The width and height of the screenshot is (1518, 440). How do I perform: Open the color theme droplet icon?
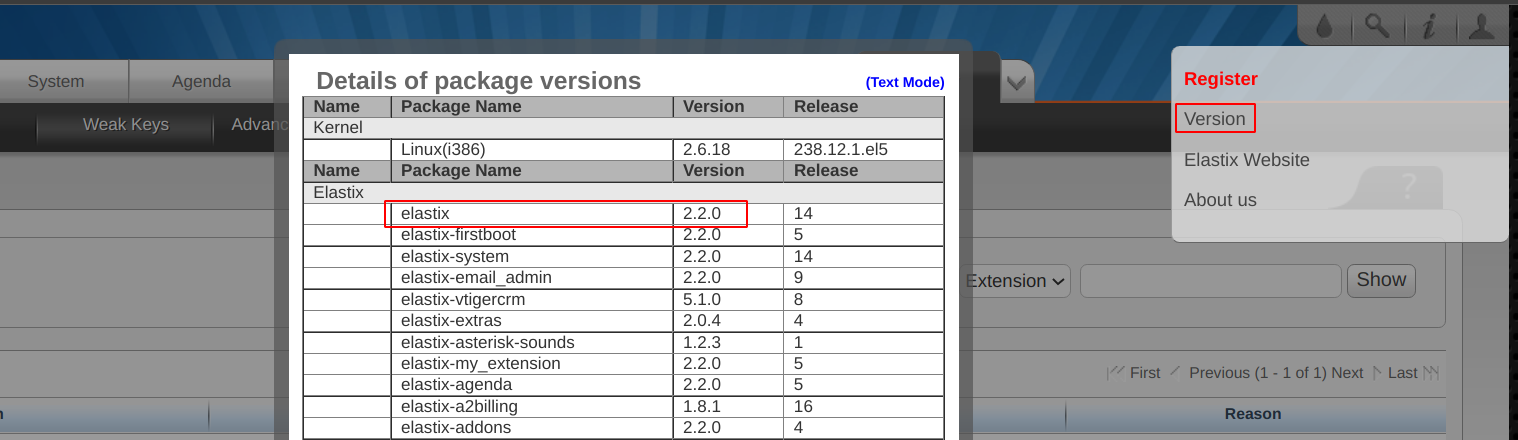[x=1325, y=27]
